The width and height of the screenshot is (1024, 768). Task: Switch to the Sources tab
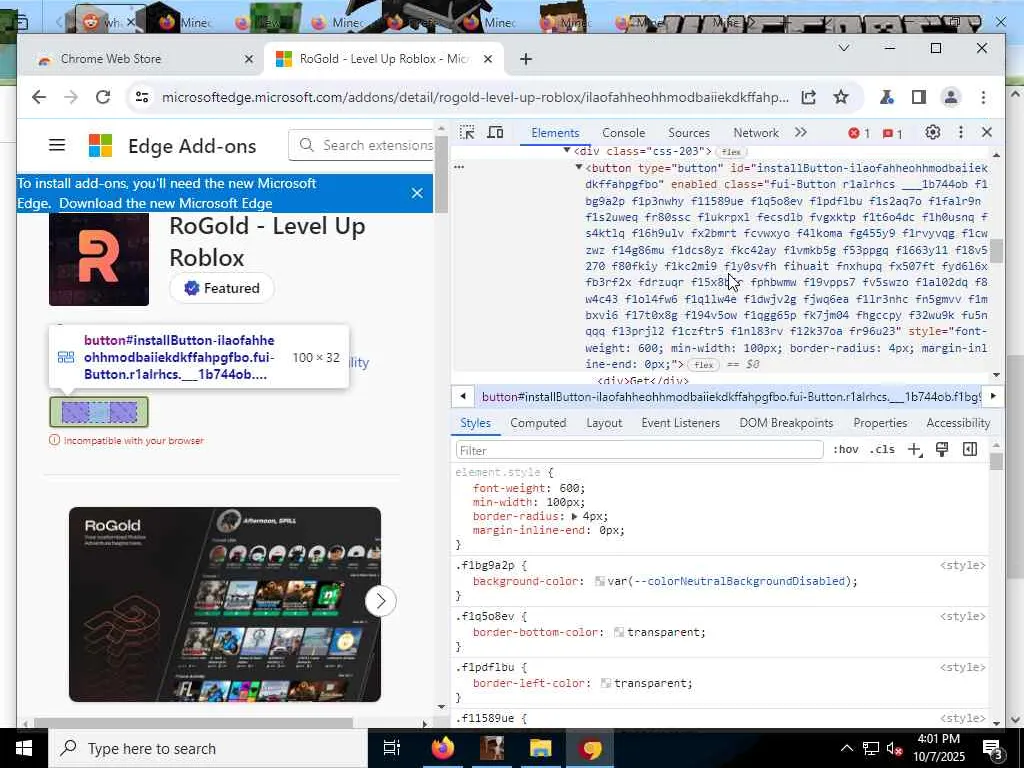pos(688,133)
